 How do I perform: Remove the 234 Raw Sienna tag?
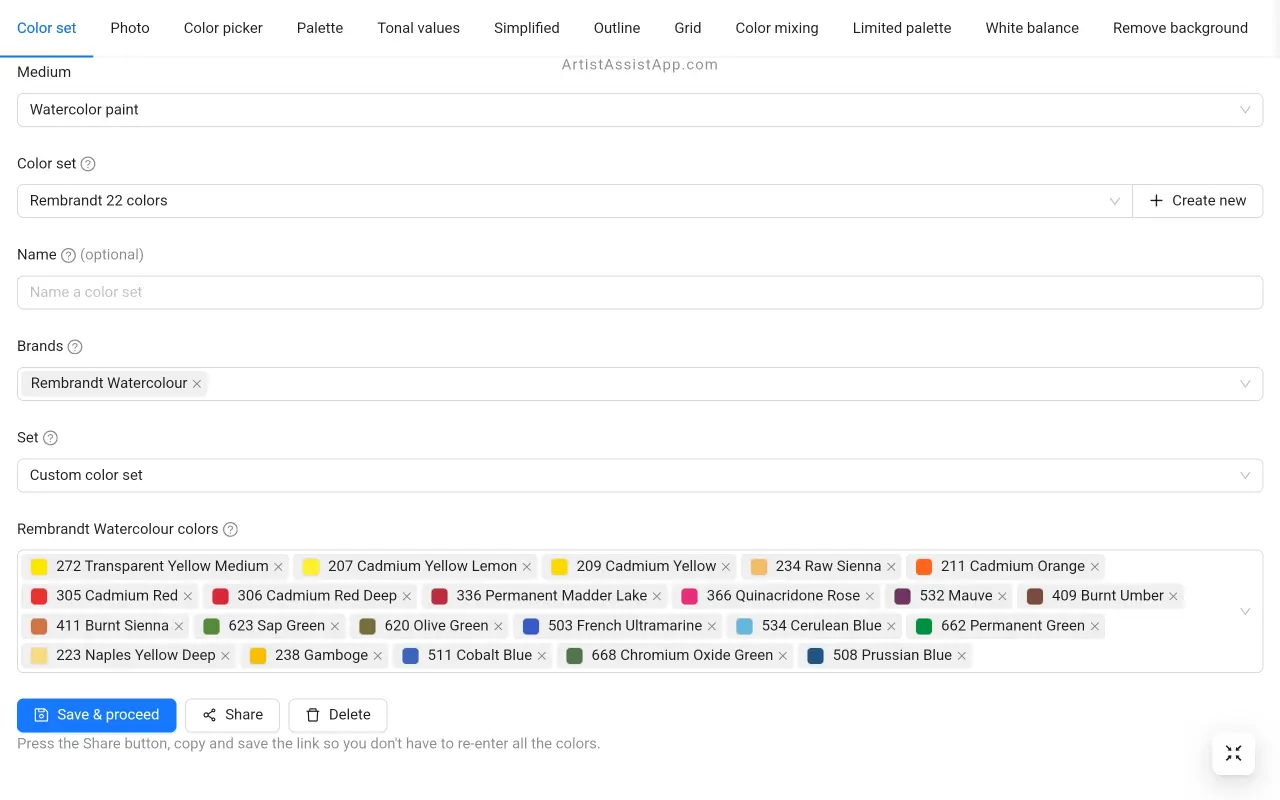click(891, 567)
